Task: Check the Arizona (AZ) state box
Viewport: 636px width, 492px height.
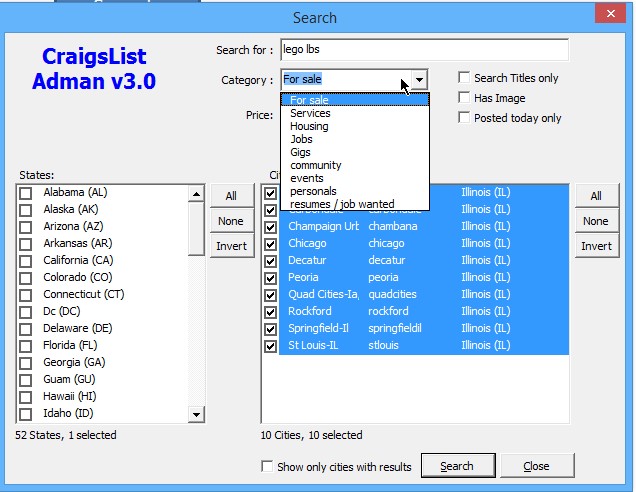Action: (26, 227)
